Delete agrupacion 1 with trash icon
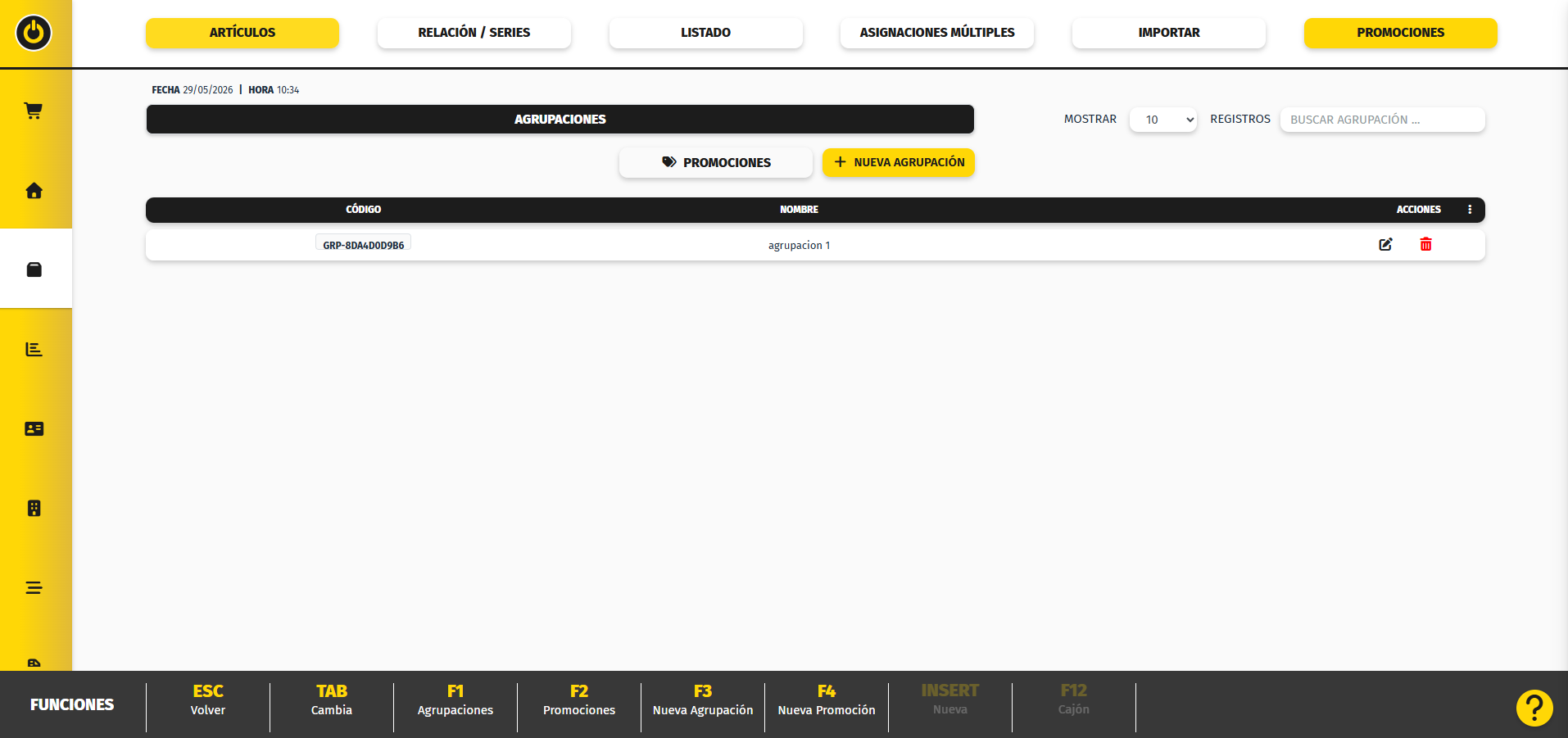 (x=1425, y=244)
